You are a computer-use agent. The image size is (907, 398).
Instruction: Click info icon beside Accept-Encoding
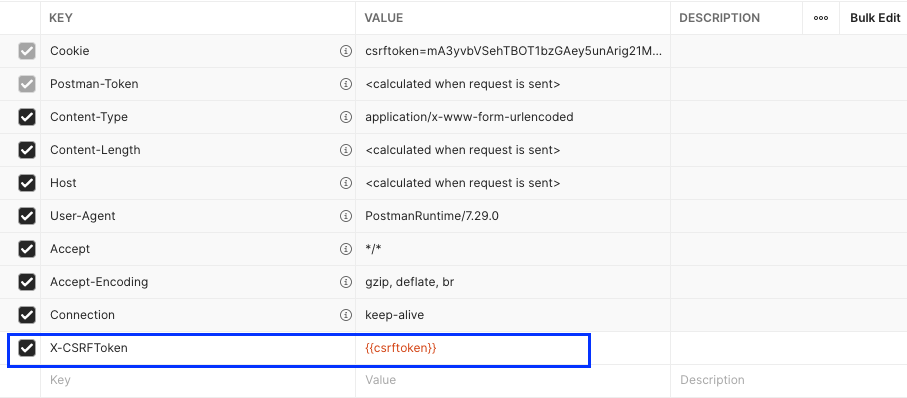[345, 282]
